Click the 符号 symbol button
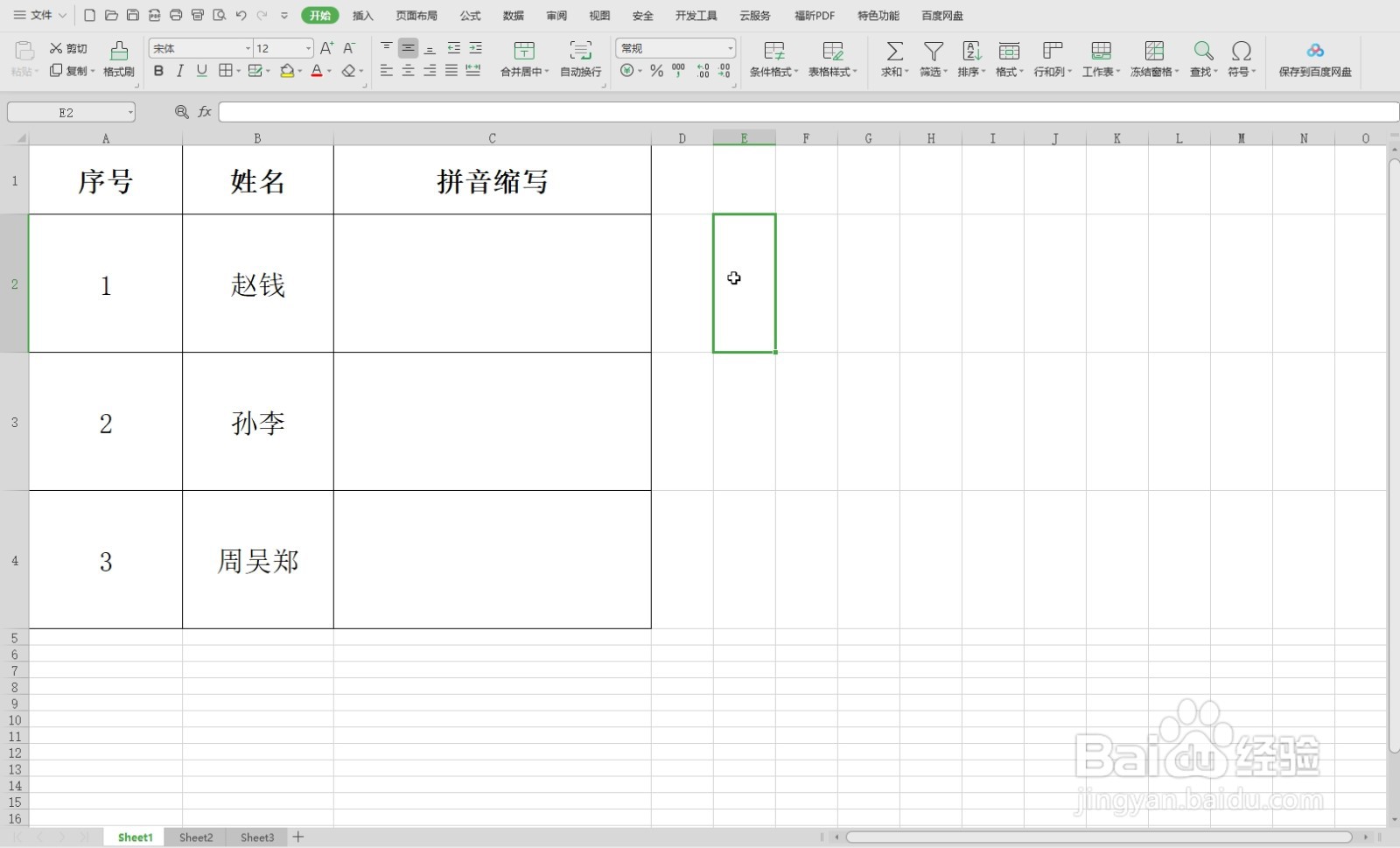The width and height of the screenshot is (1400, 848). (1241, 59)
